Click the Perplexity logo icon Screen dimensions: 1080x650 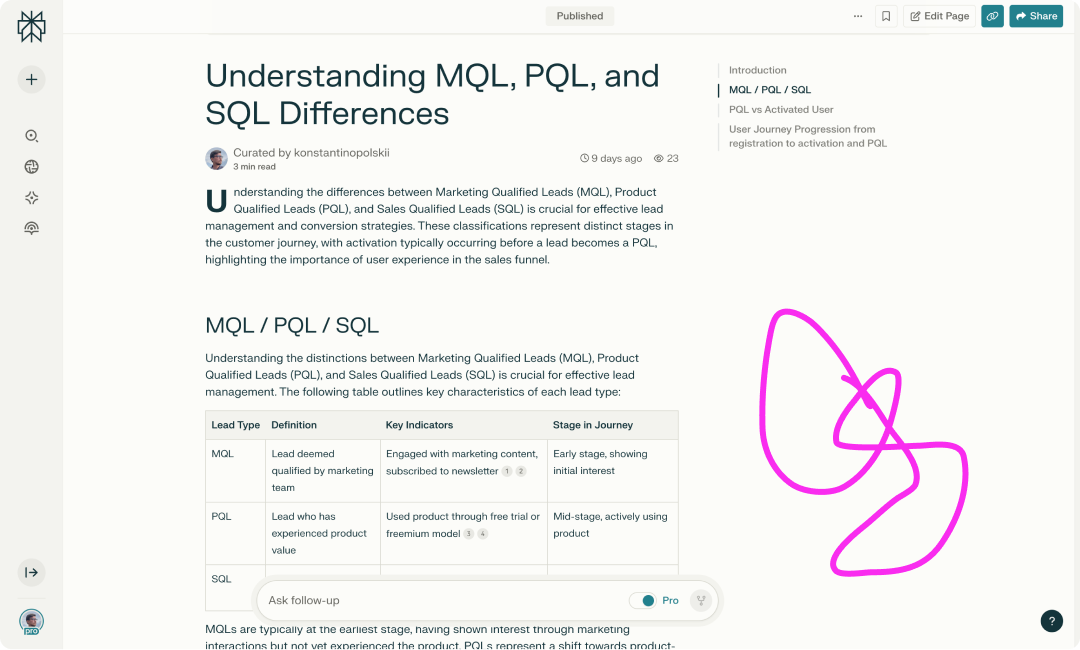click(31, 27)
